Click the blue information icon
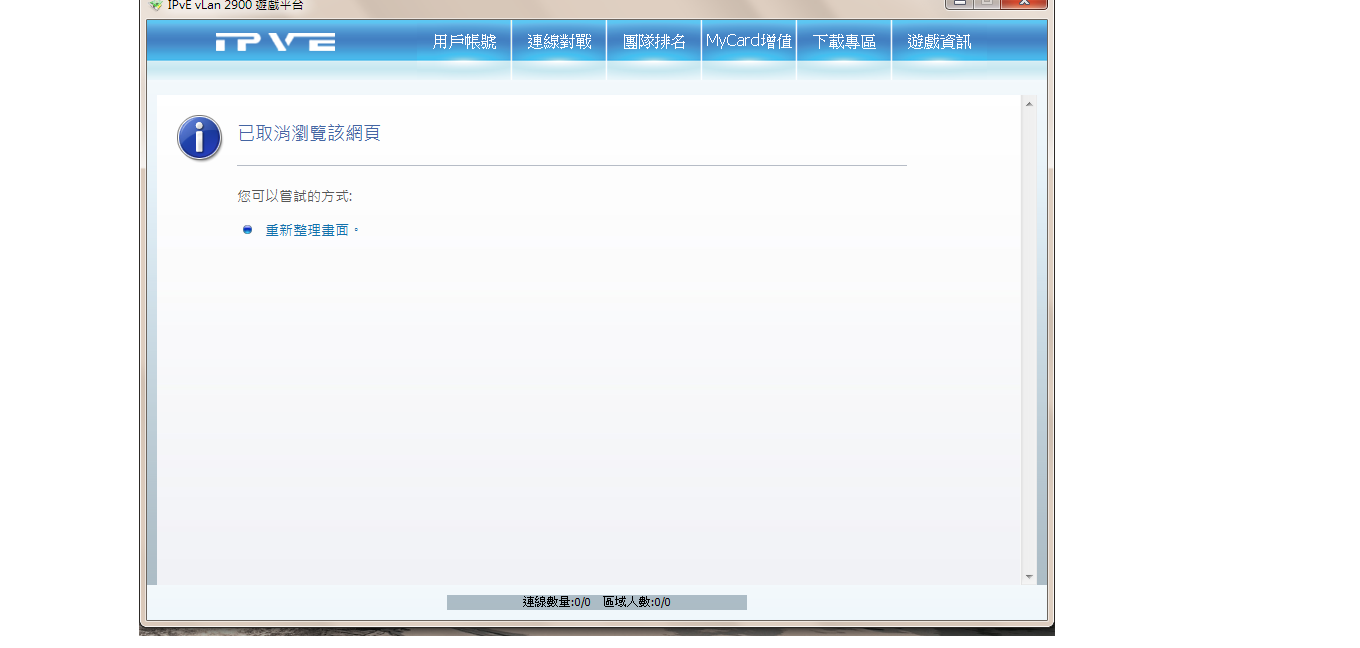The image size is (1360, 648). click(x=199, y=137)
